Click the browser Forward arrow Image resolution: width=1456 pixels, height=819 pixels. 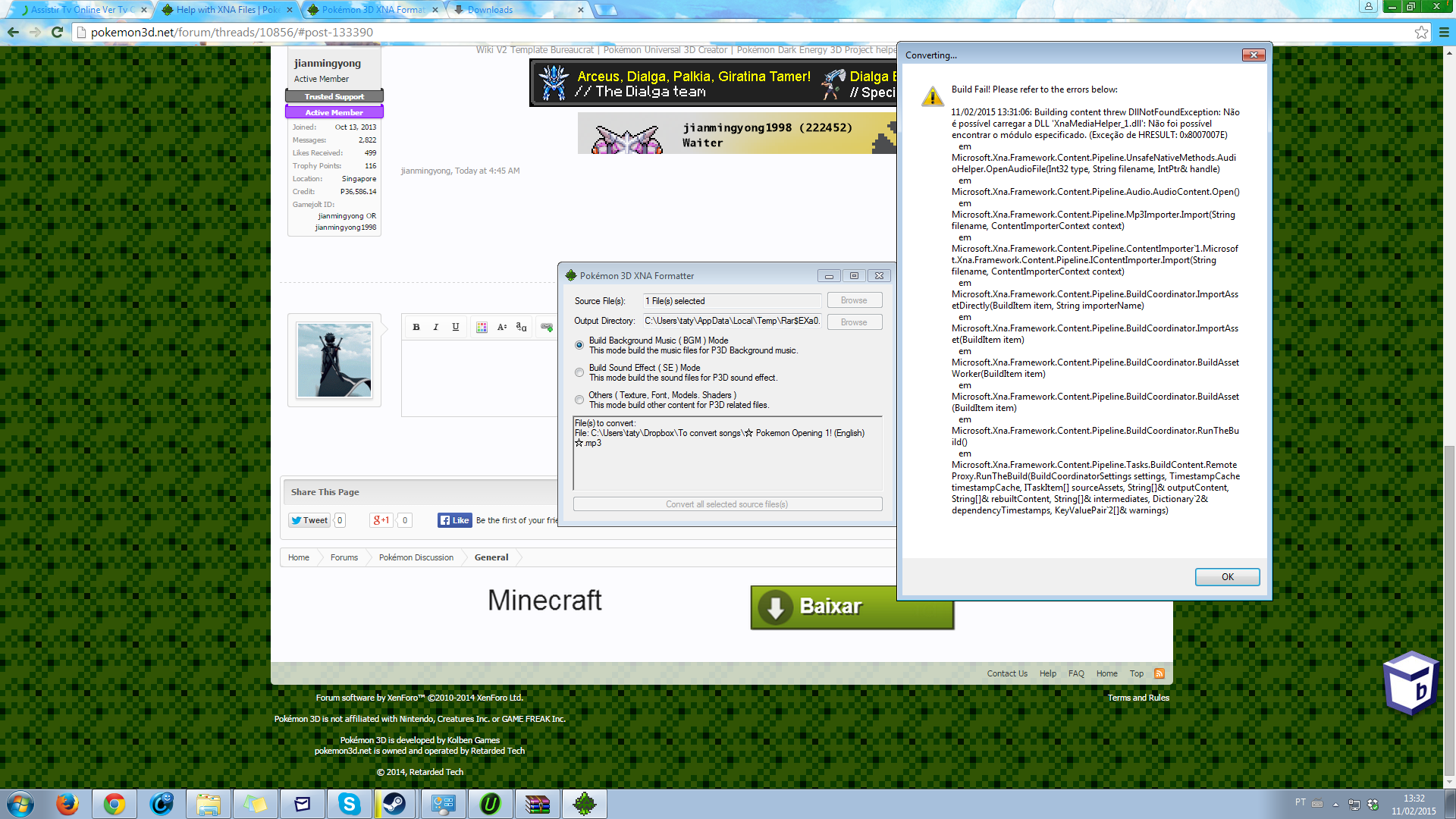(x=35, y=32)
